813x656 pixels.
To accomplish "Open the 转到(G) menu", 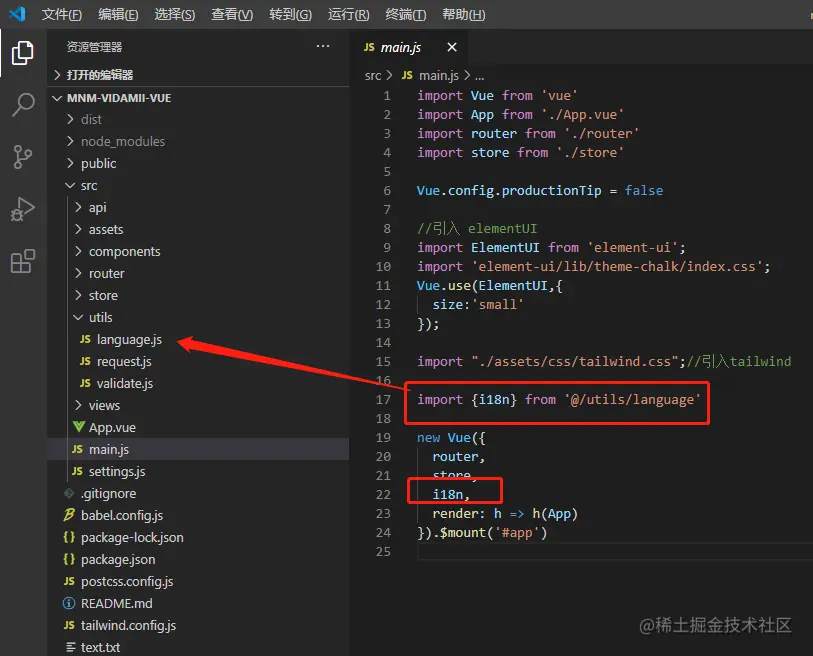I will [290, 15].
